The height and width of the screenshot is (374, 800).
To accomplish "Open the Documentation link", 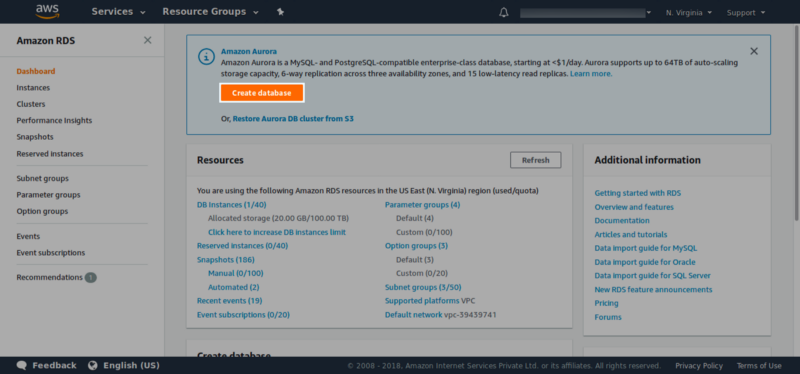I will 622,220.
